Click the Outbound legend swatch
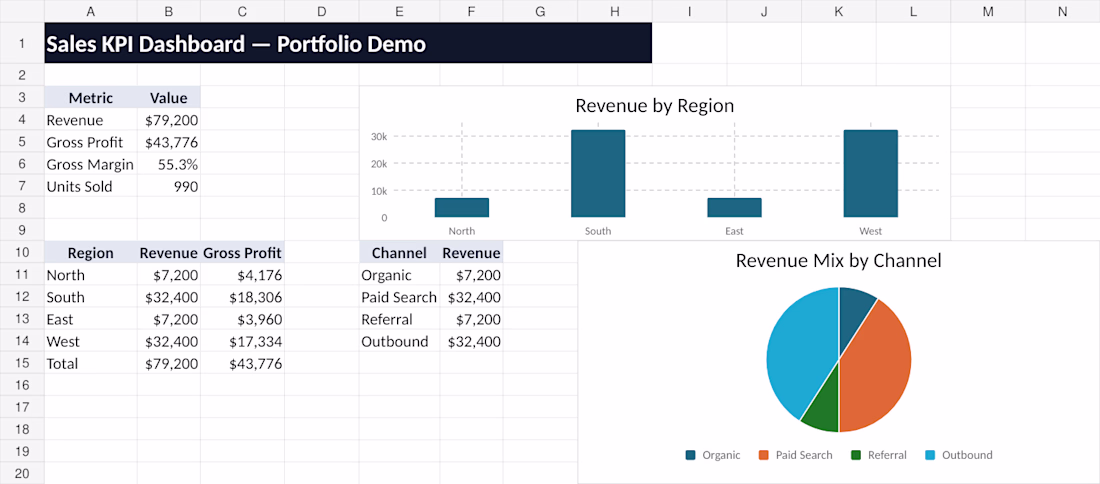Screen dimensions: 1100x484 point(930,455)
